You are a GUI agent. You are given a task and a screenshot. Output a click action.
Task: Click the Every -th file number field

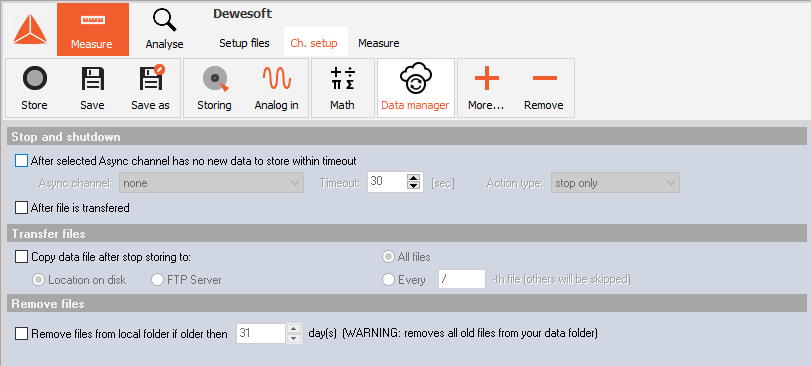pyautogui.click(x=462, y=279)
